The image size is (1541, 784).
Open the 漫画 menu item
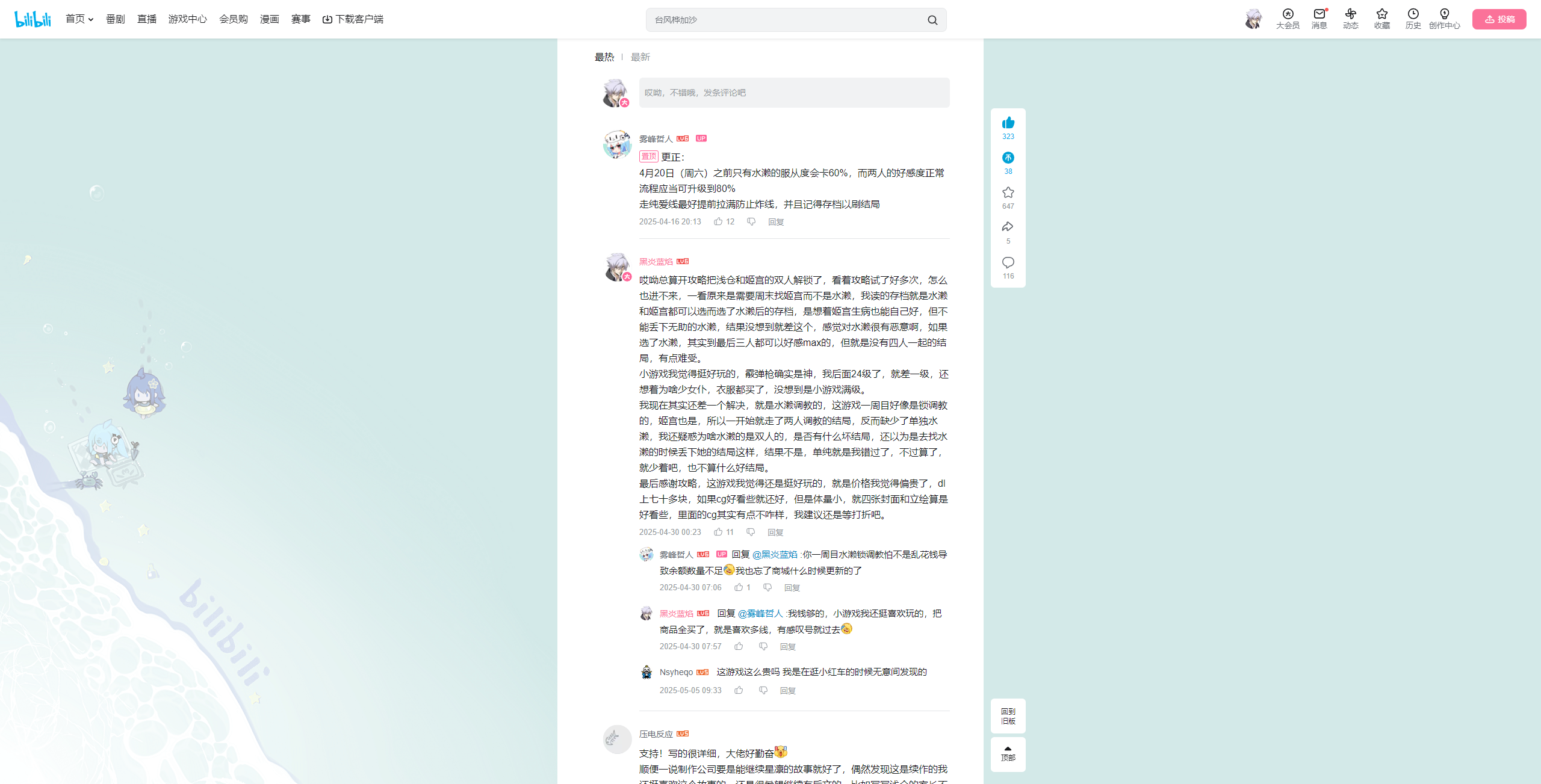[x=269, y=19]
